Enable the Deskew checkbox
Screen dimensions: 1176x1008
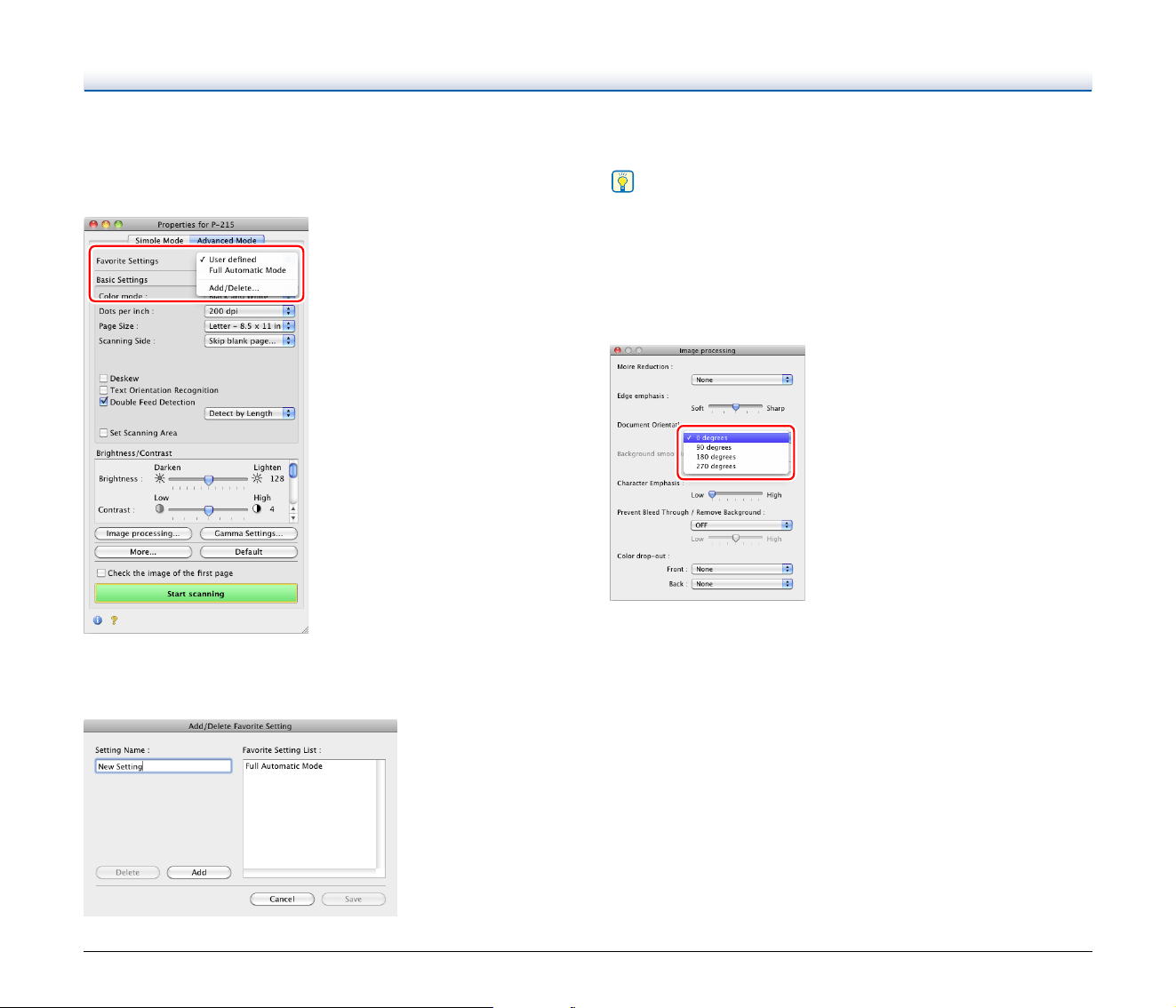click(x=104, y=379)
